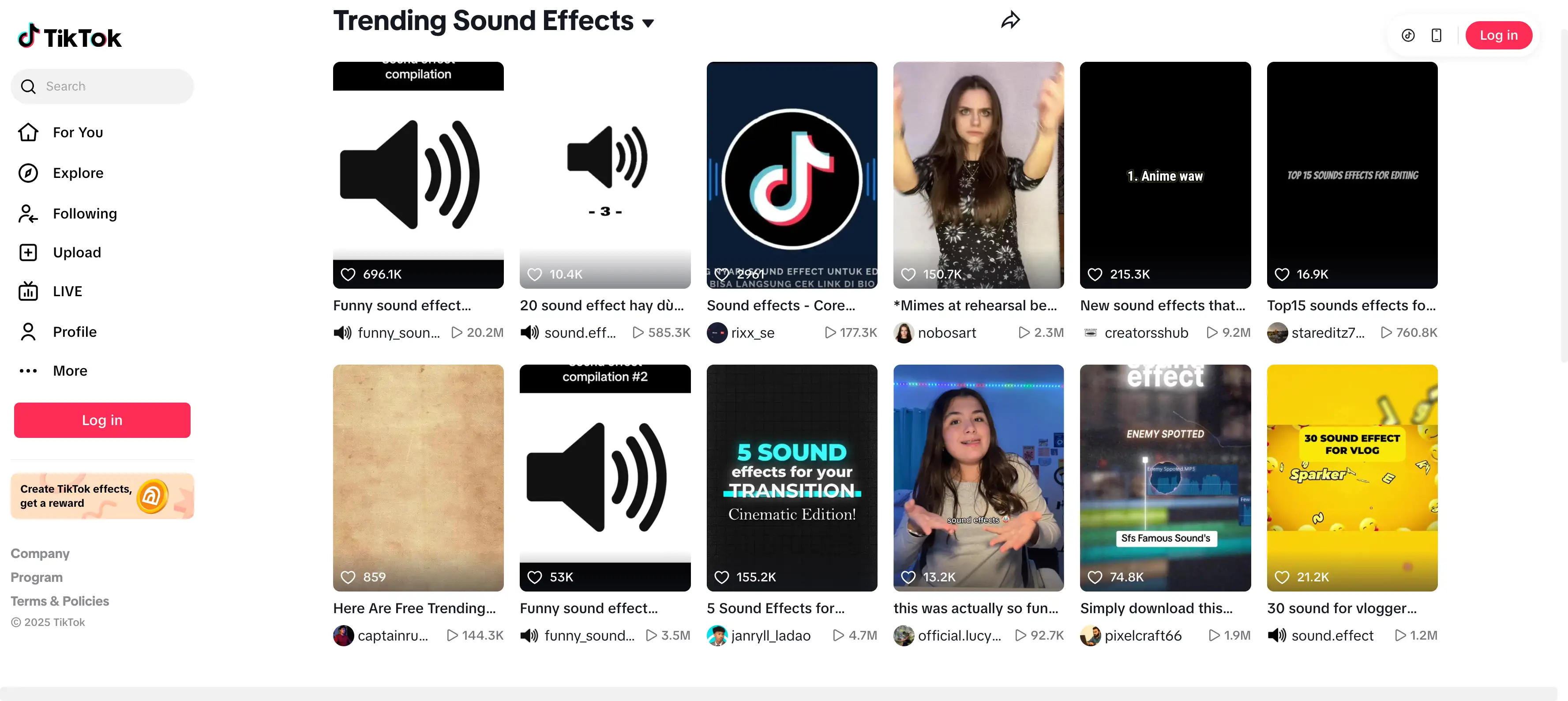Click the stareditz7... username link
This screenshot has width=1568, height=701.
[x=1328, y=333]
